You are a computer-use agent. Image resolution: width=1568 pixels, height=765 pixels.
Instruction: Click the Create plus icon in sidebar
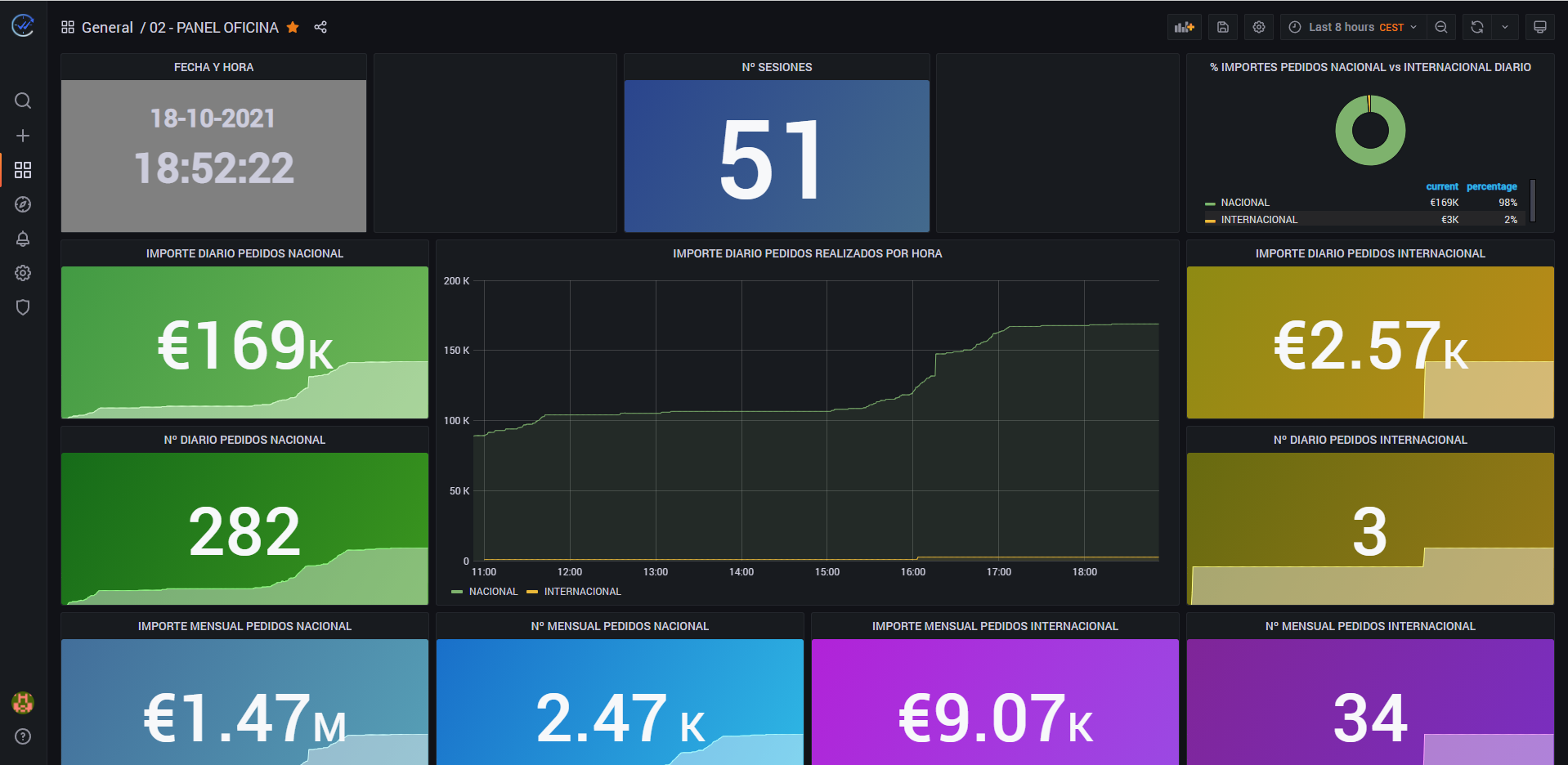pos(23,136)
